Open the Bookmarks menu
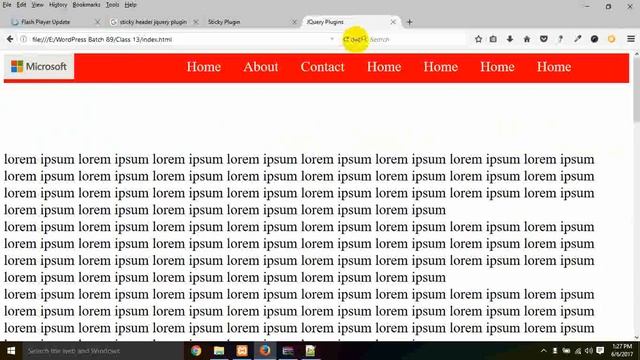 coord(86,5)
